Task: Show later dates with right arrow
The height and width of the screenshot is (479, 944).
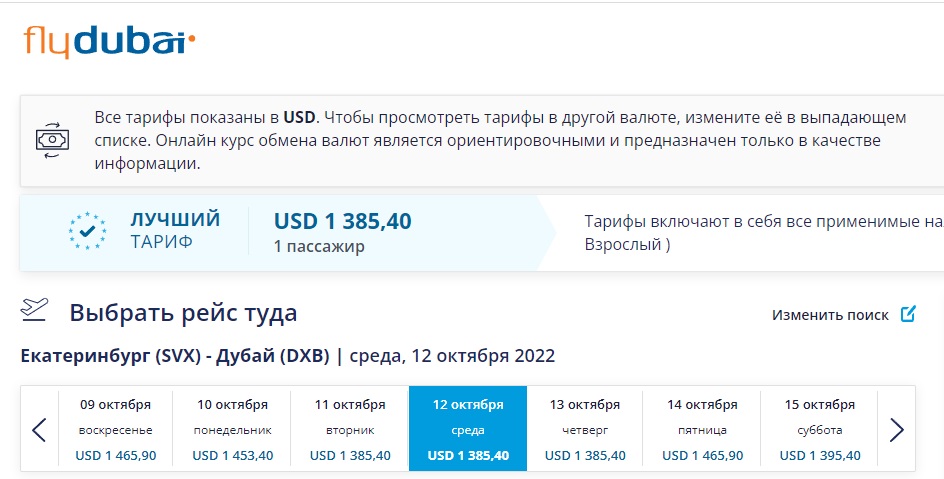Action: click(896, 430)
